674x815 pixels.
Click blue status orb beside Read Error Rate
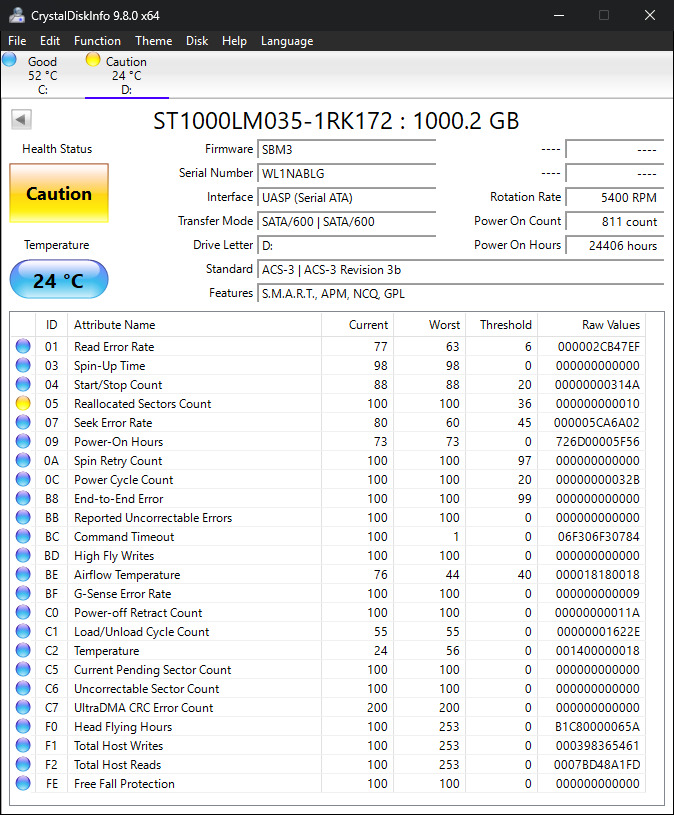[23, 347]
